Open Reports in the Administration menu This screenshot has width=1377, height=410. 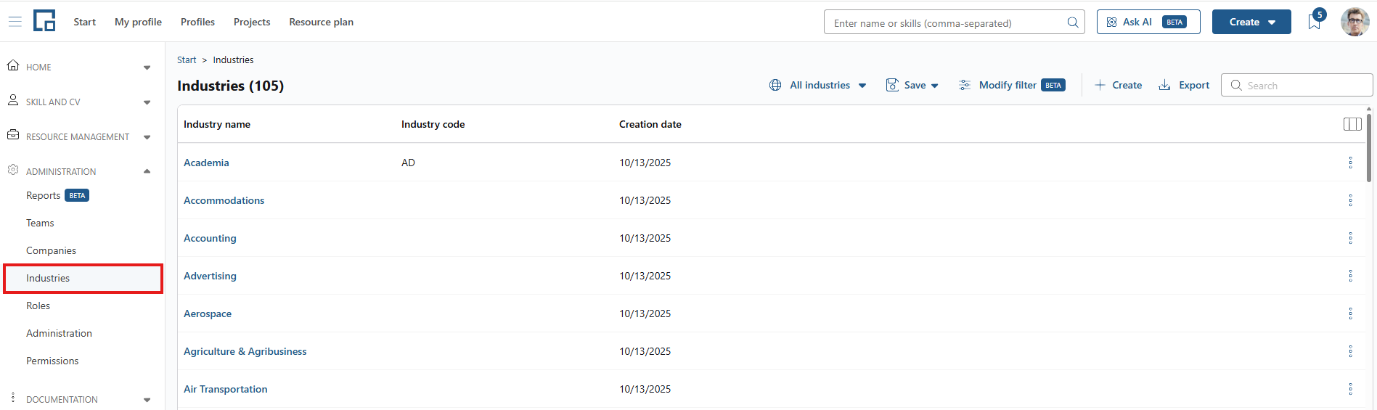(43, 195)
